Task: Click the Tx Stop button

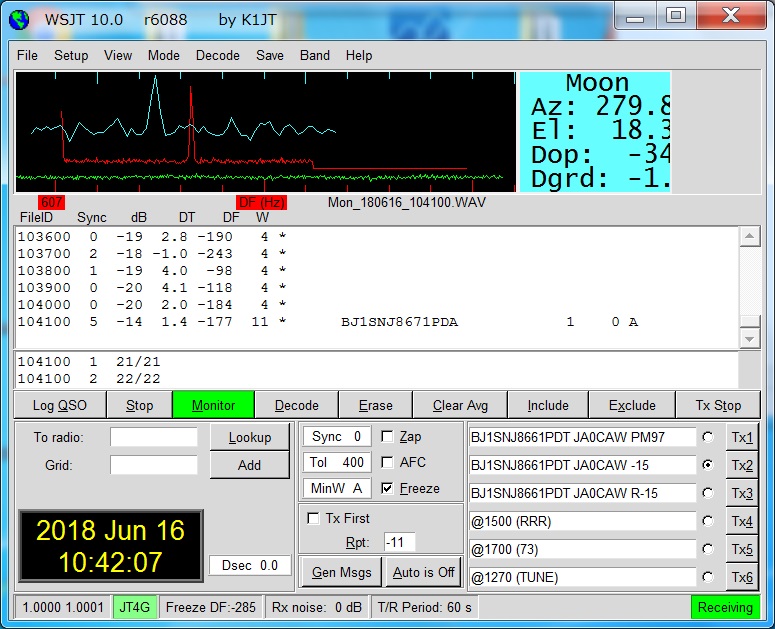Action: click(x=718, y=405)
